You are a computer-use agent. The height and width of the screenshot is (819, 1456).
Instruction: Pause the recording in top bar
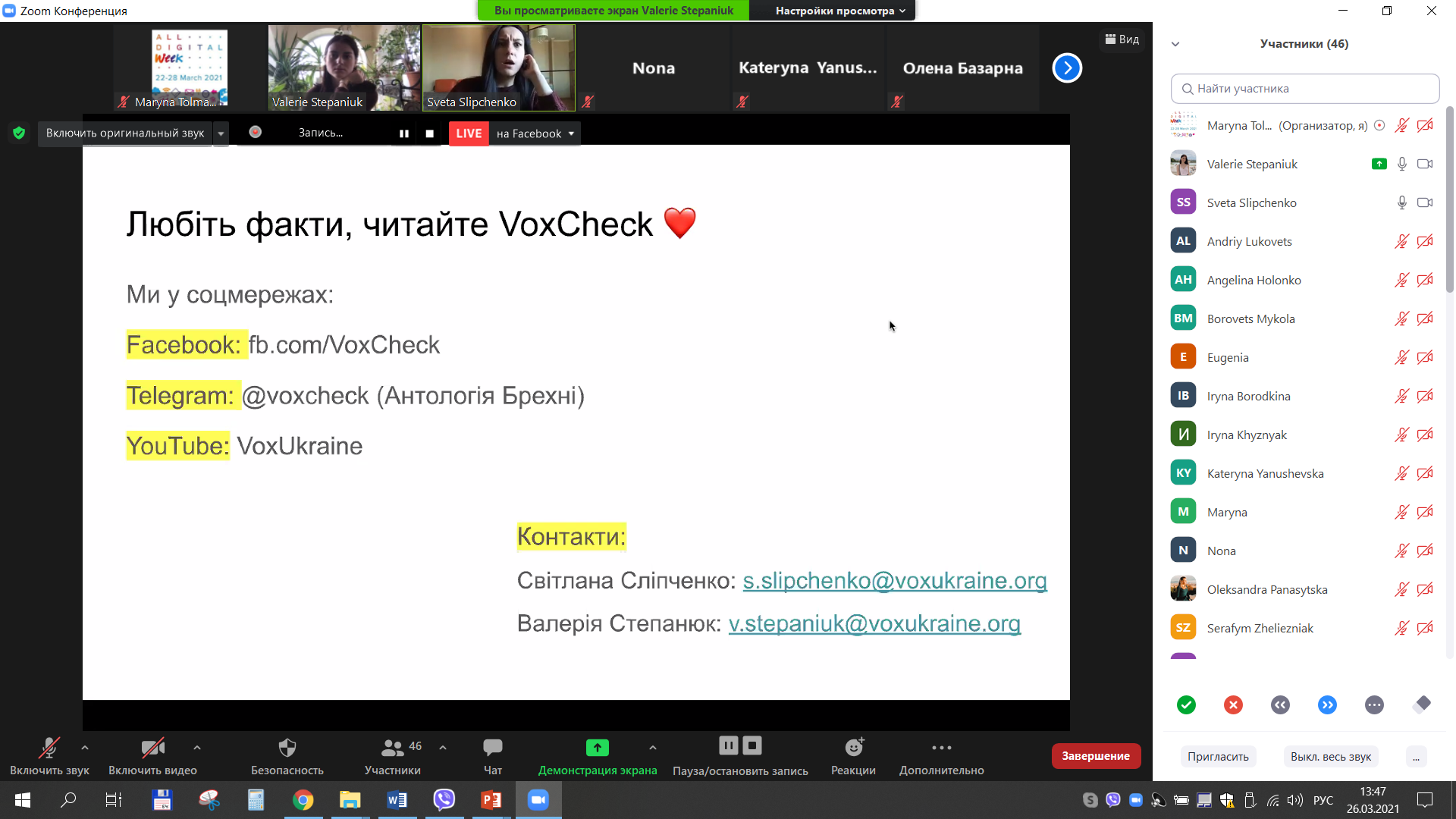pyautogui.click(x=404, y=133)
